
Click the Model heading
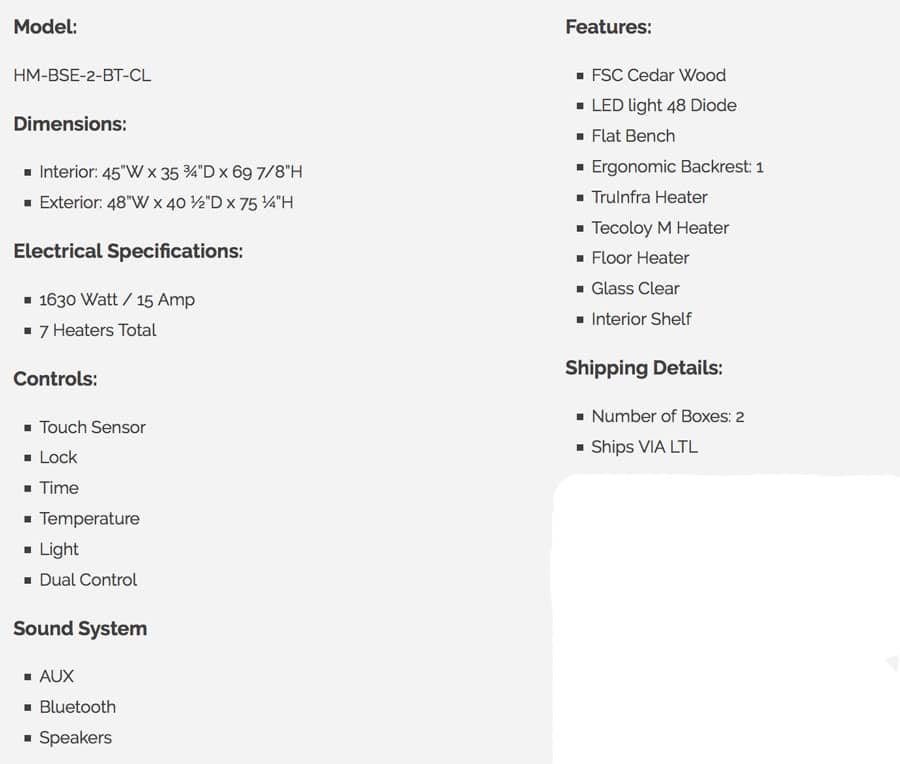tap(45, 27)
